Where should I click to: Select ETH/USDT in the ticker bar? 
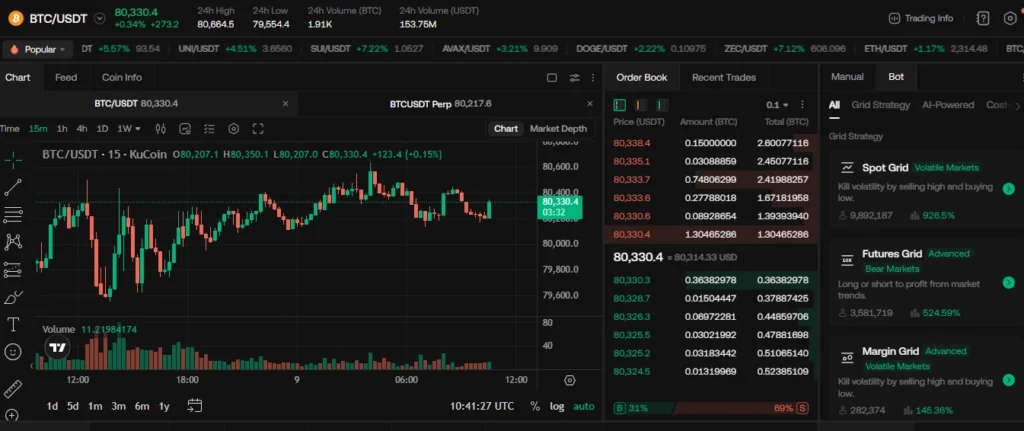(x=925, y=49)
